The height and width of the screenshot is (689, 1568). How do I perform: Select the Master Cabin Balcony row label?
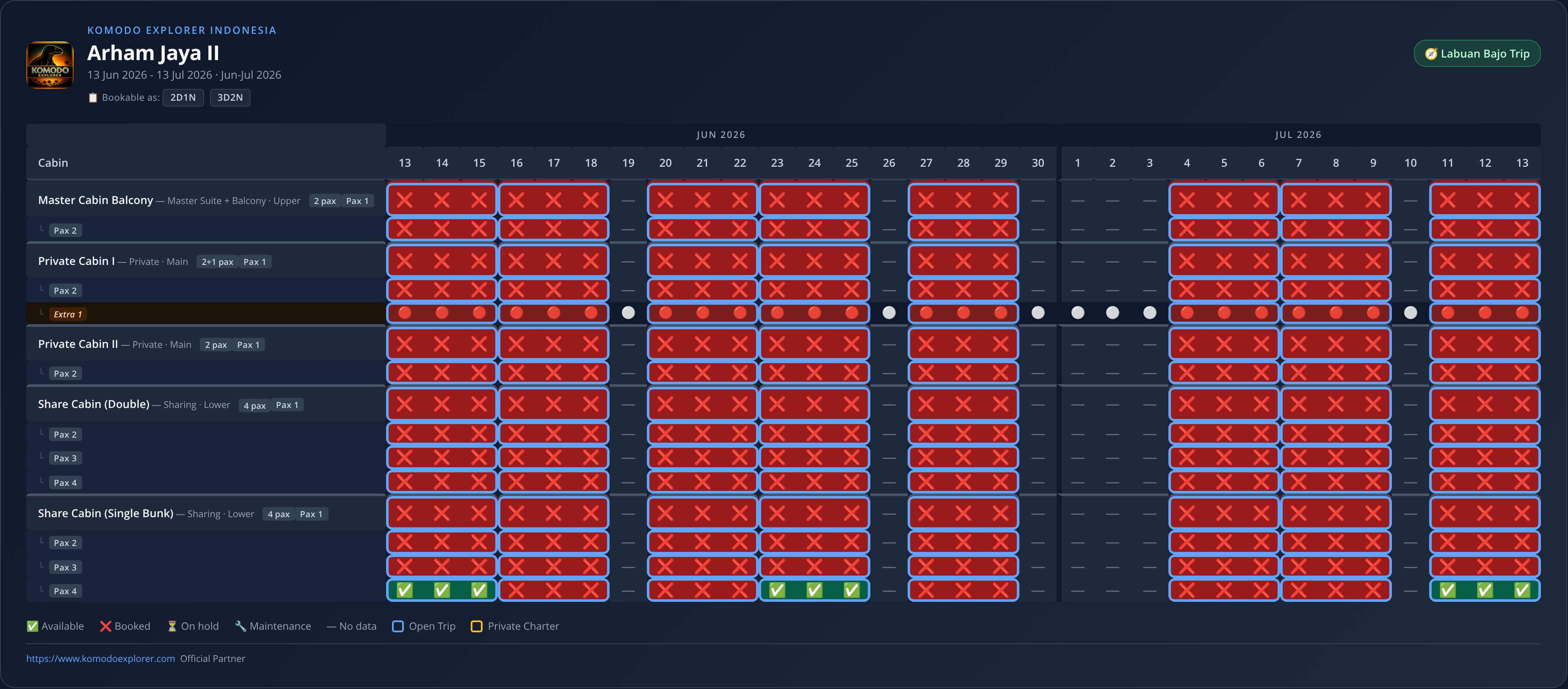coord(96,200)
